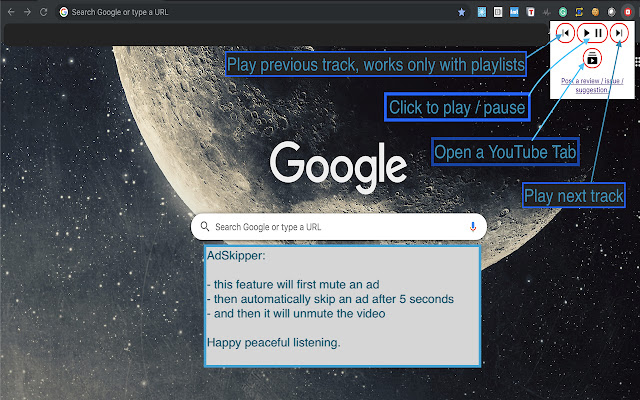Open the snowflake-pattern extension icon
640x400 pixels.
pos(482,12)
